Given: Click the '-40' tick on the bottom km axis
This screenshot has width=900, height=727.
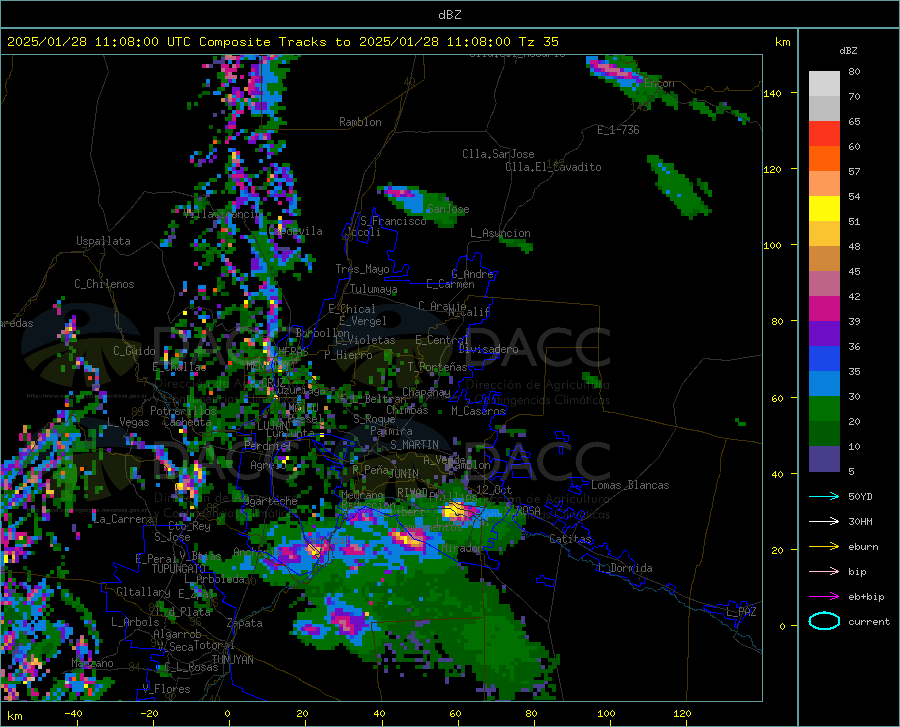Looking at the screenshot, I should point(73,713).
